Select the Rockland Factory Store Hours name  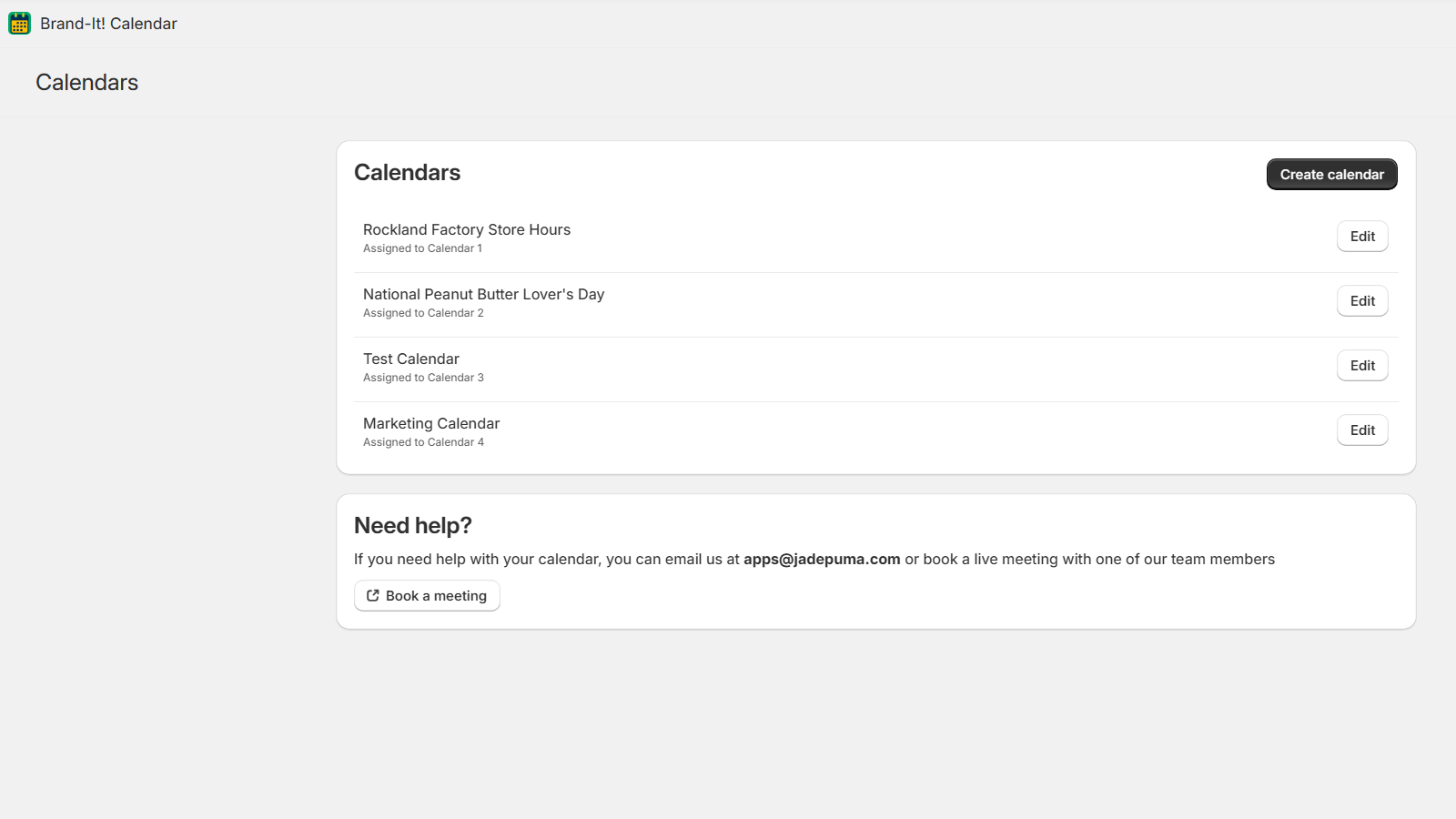pos(466,230)
